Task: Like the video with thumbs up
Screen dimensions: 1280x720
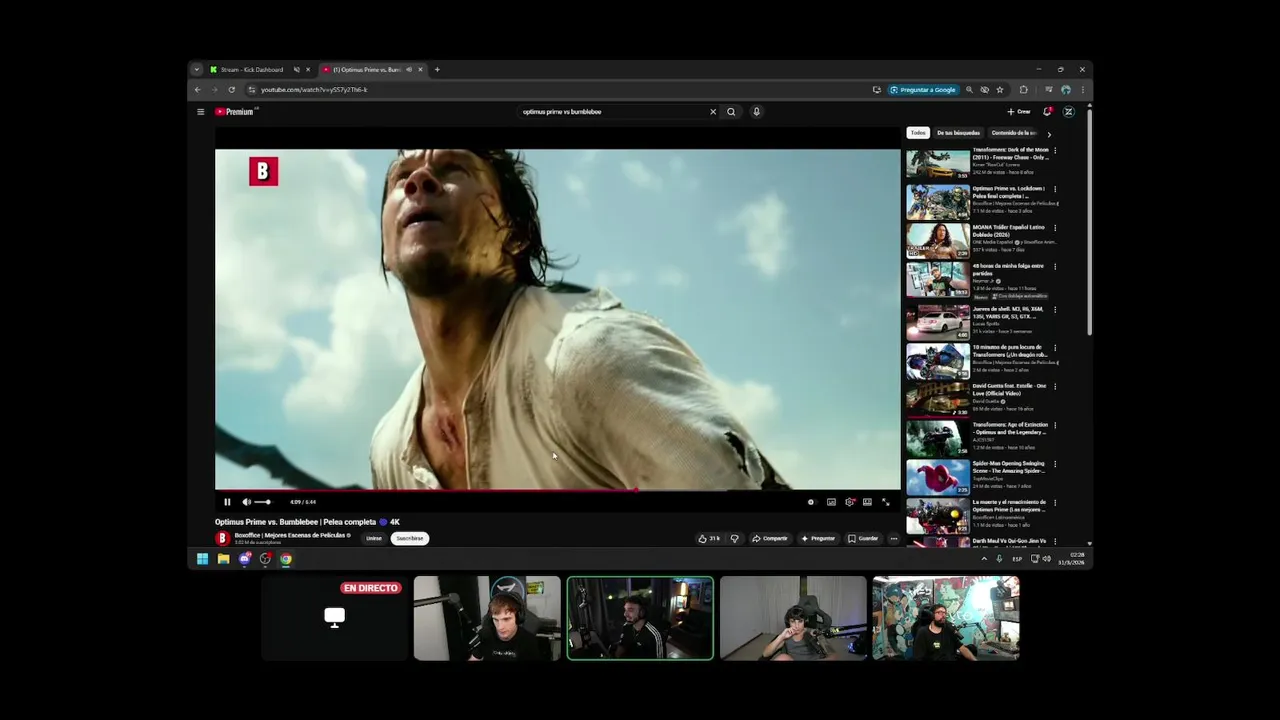Action: coord(709,538)
